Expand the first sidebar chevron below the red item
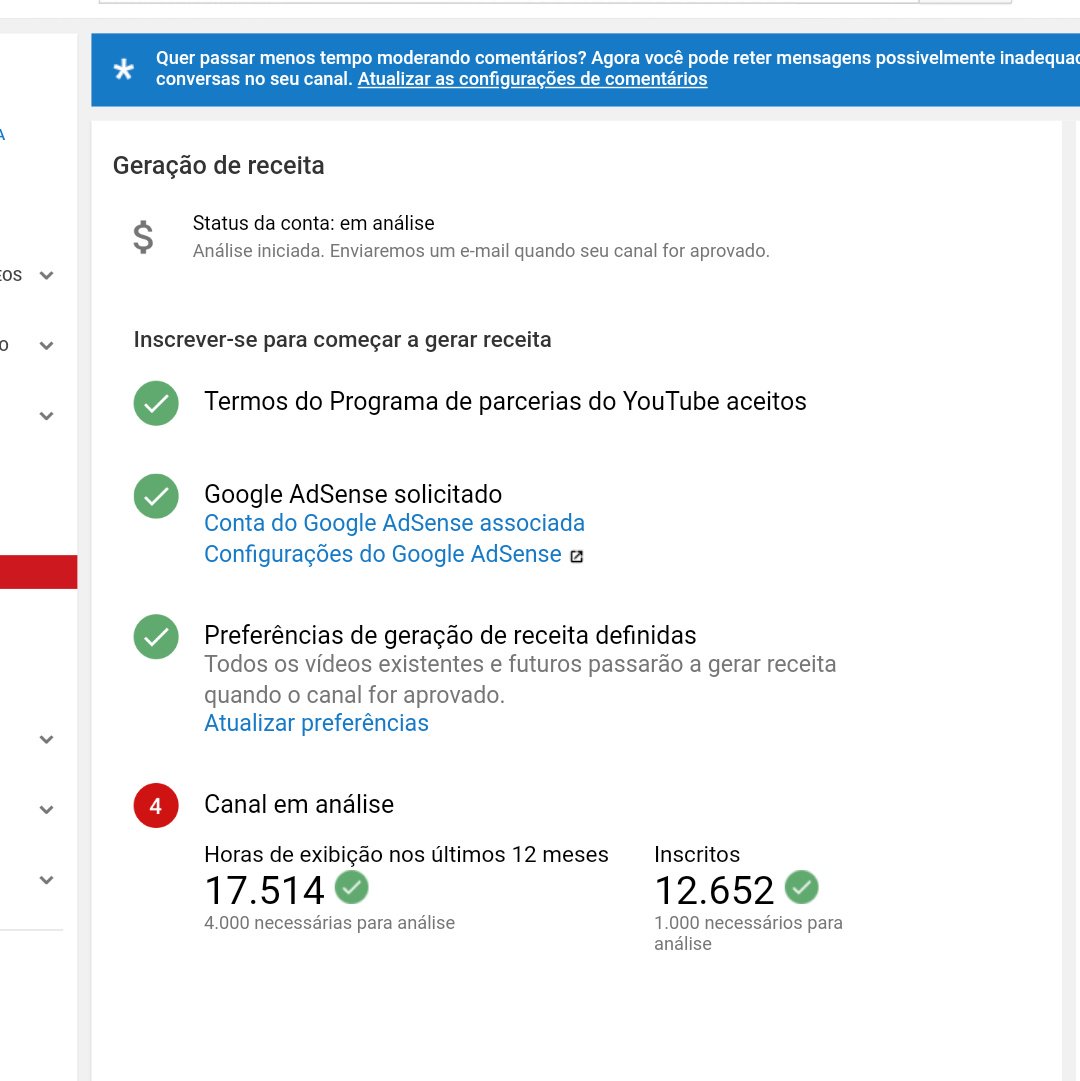The image size is (1080, 1081). coord(46,740)
